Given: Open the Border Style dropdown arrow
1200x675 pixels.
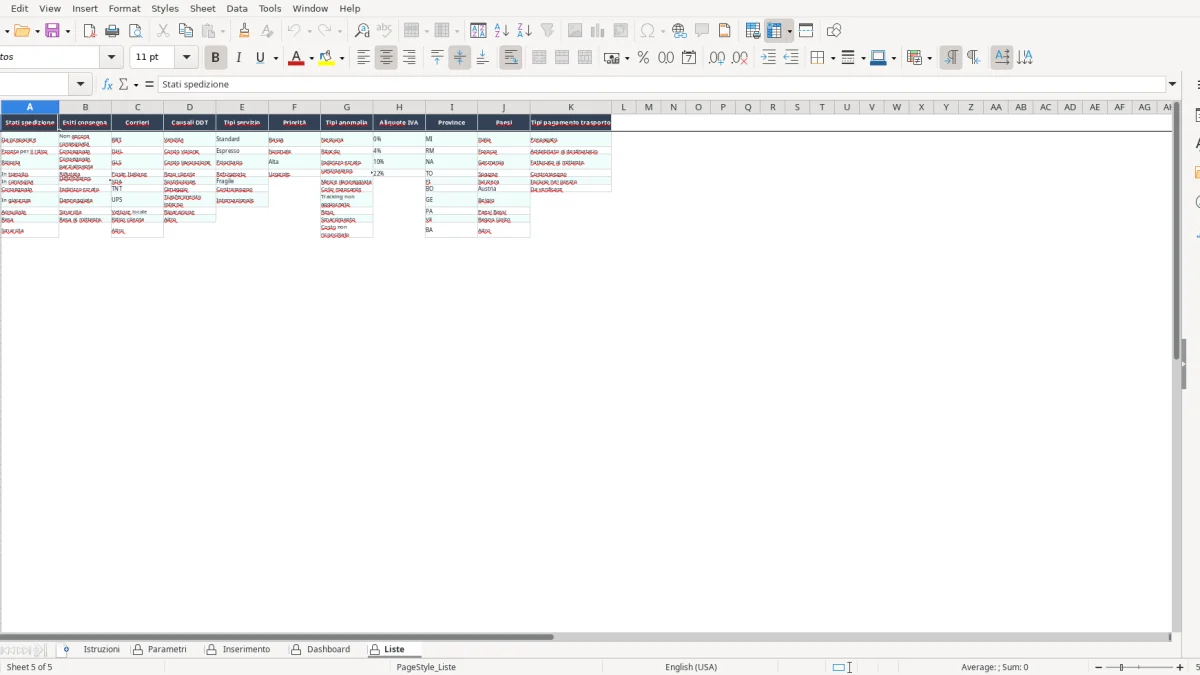Looking at the screenshot, I should pyautogui.click(x=861, y=58).
